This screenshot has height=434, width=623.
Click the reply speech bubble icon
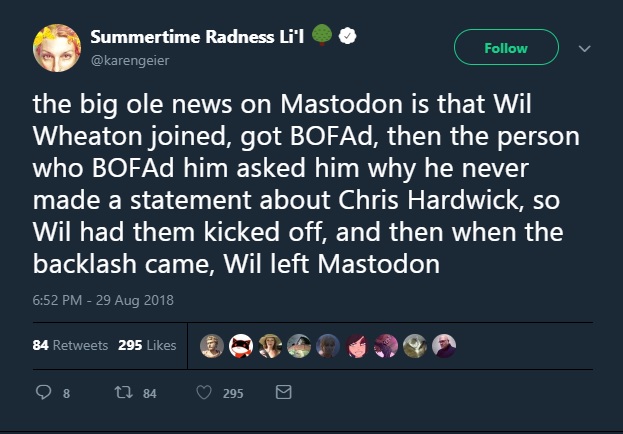coord(43,393)
